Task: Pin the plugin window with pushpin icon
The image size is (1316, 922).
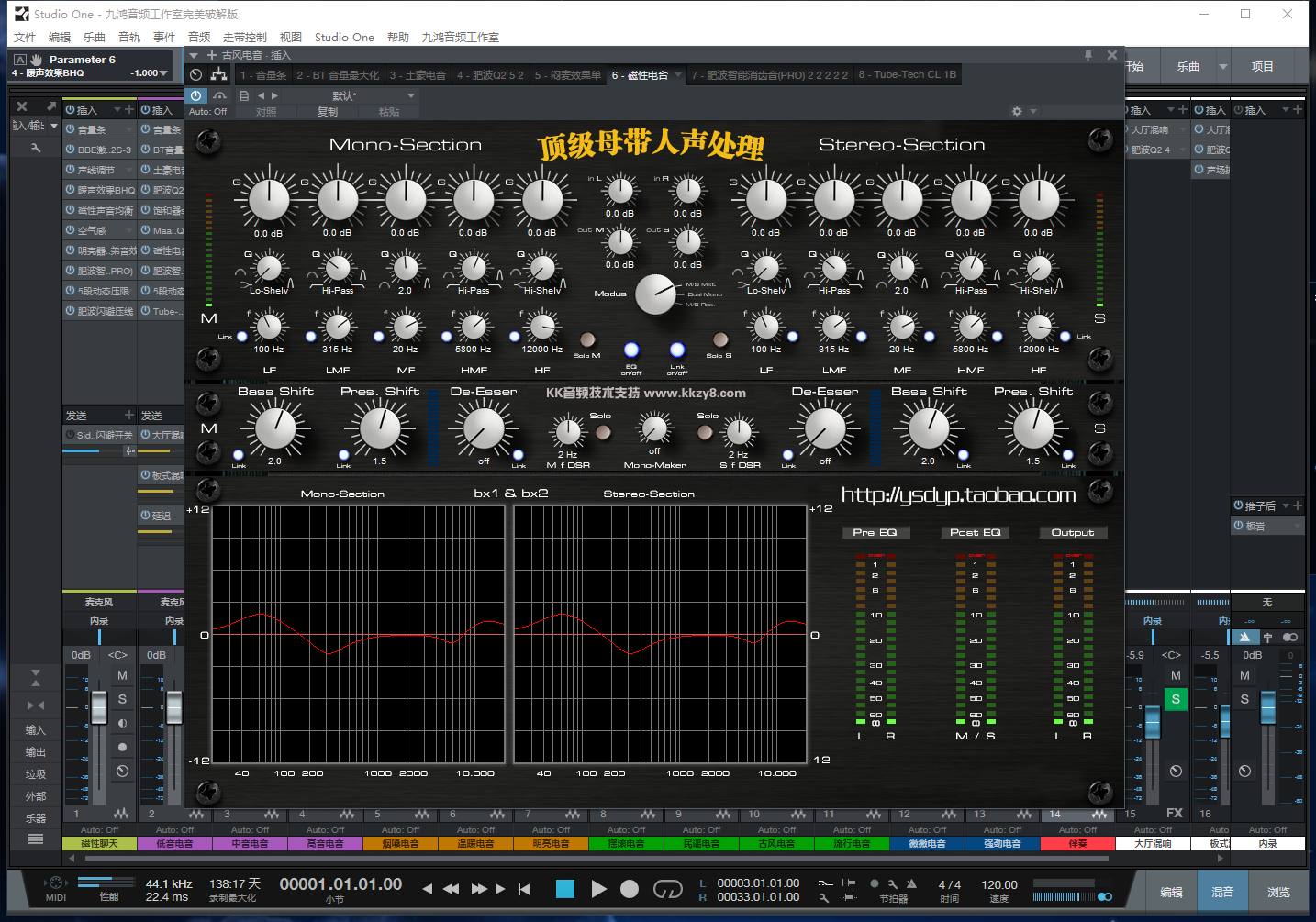Action: [x=1088, y=55]
